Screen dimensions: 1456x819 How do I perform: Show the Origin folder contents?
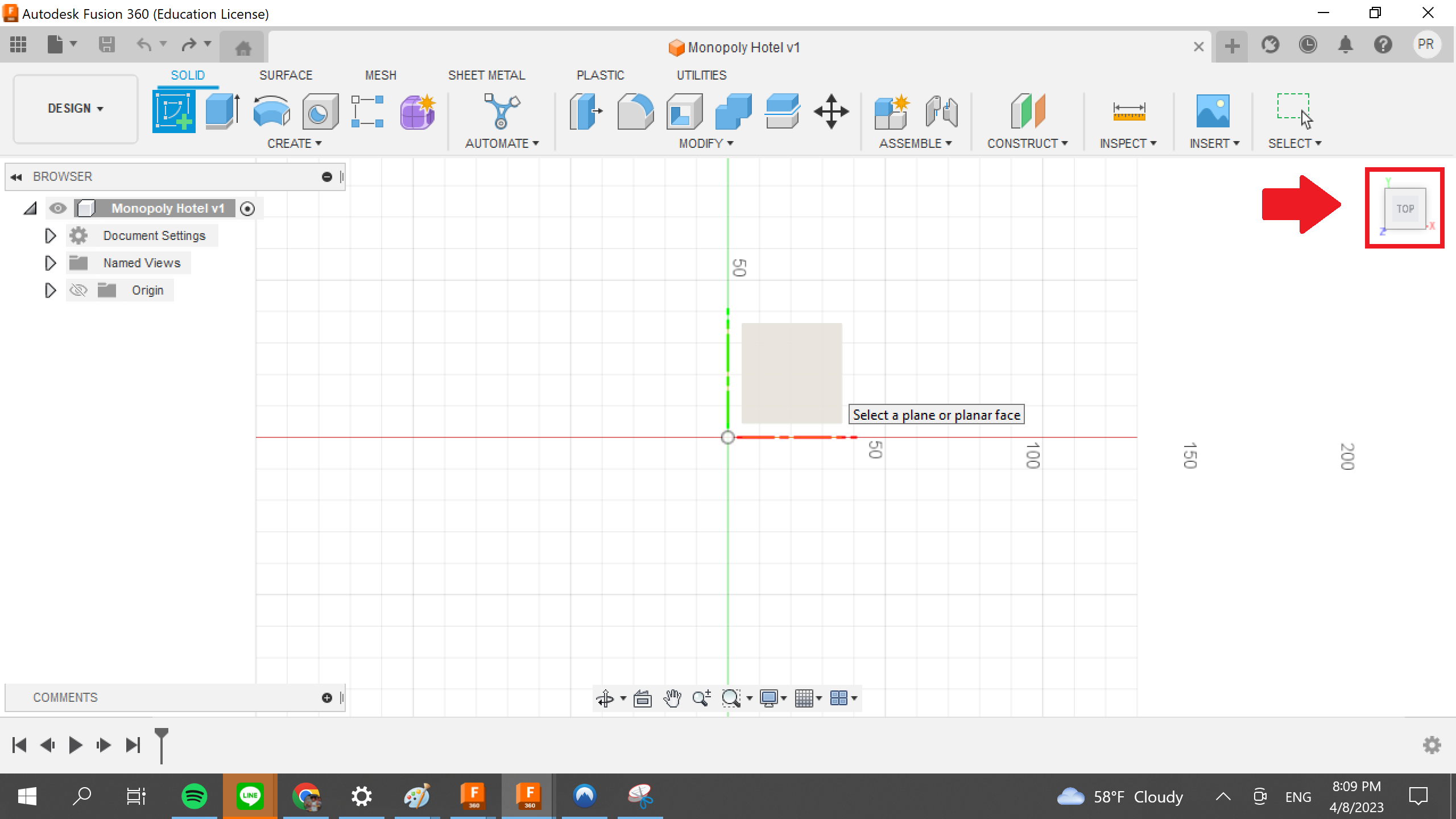tap(49, 290)
